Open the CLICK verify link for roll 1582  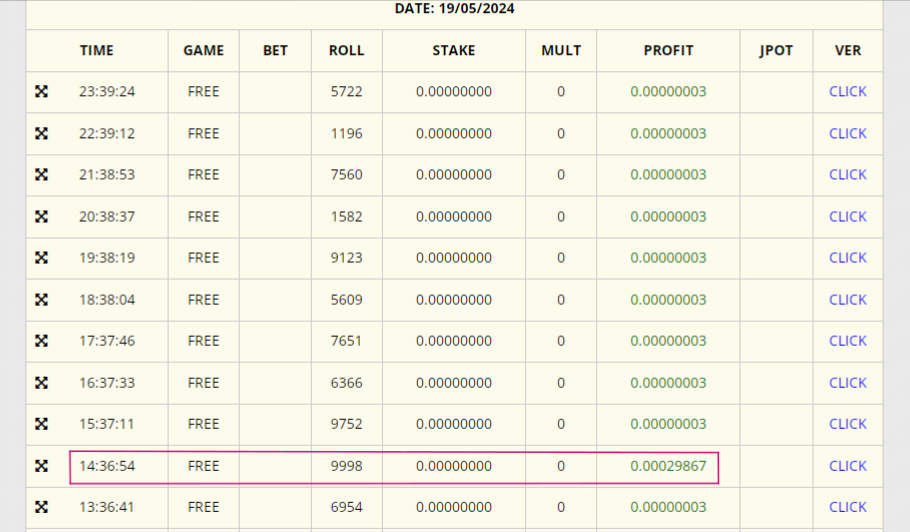pos(847,216)
